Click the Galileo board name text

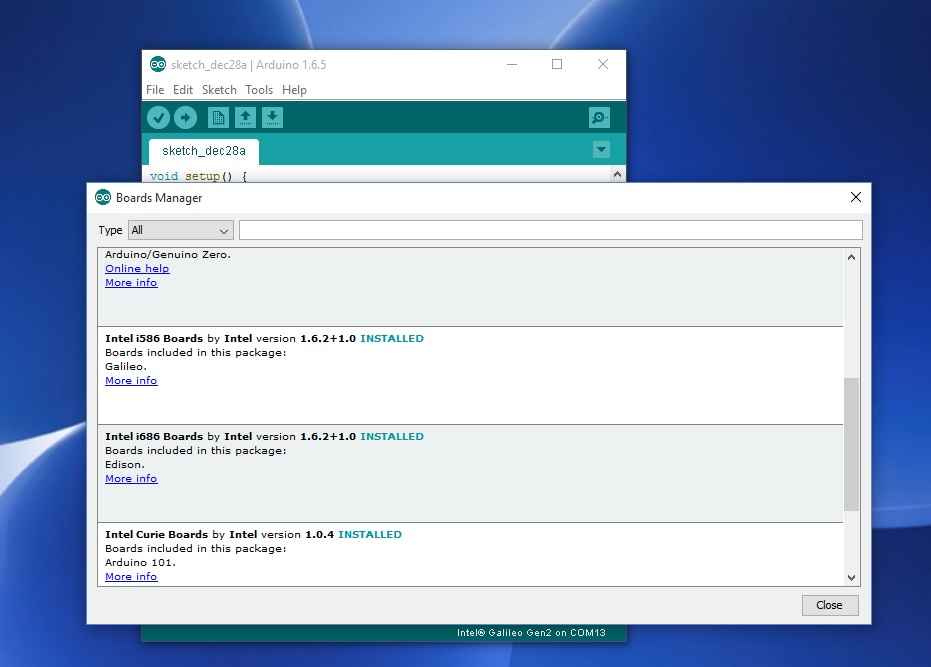coord(125,366)
